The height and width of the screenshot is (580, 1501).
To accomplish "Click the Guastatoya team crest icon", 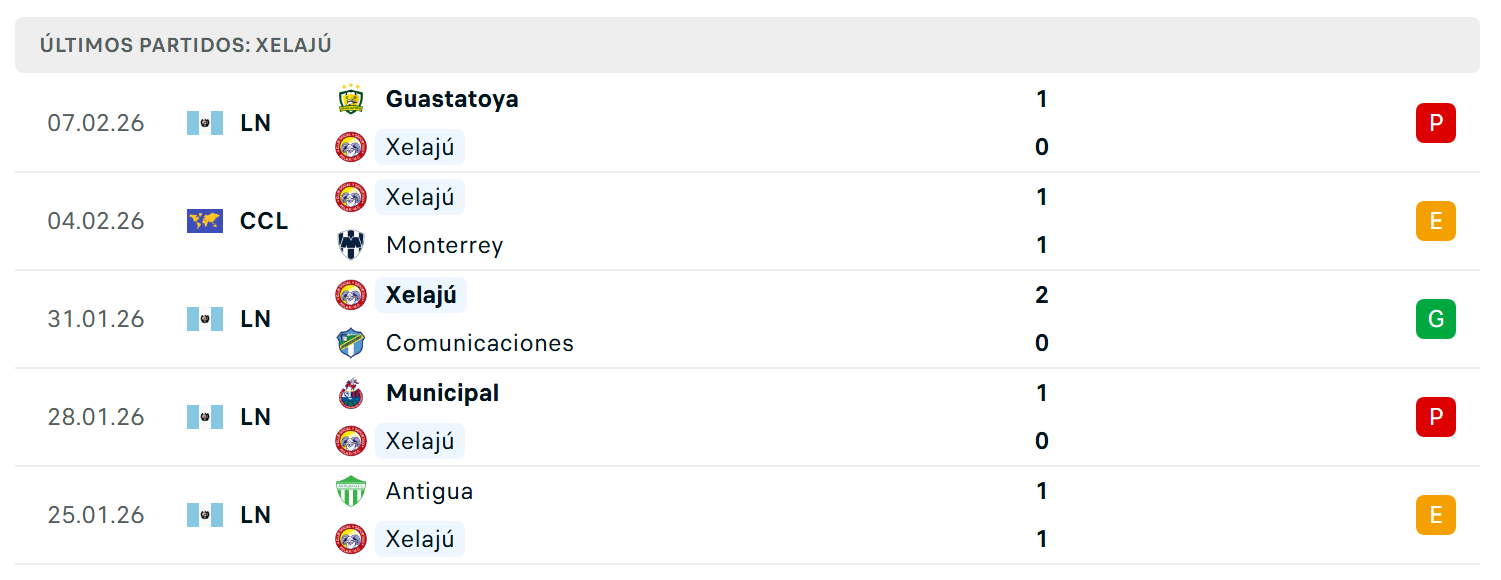I will coord(351,99).
